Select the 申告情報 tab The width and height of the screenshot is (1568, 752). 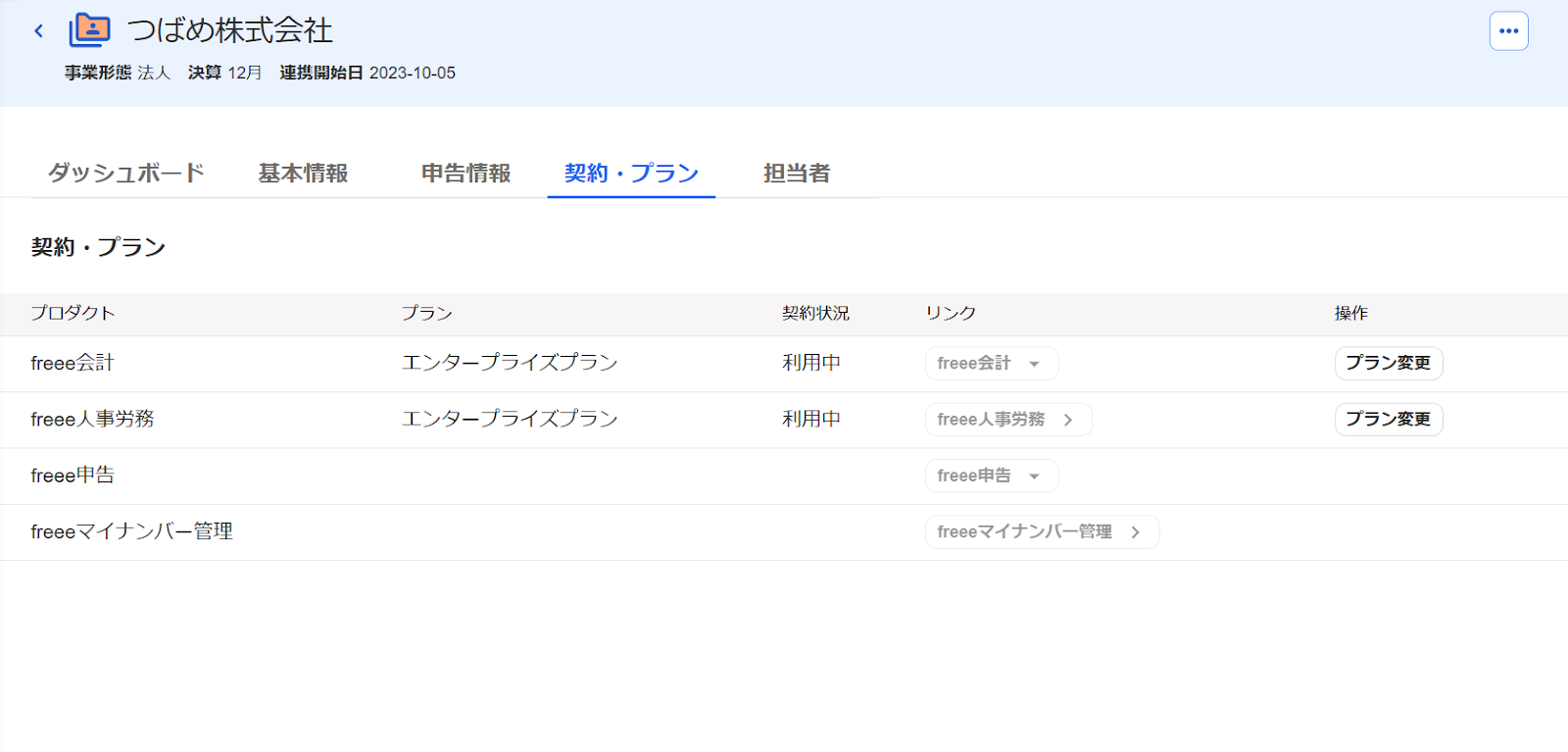point(465,173)
